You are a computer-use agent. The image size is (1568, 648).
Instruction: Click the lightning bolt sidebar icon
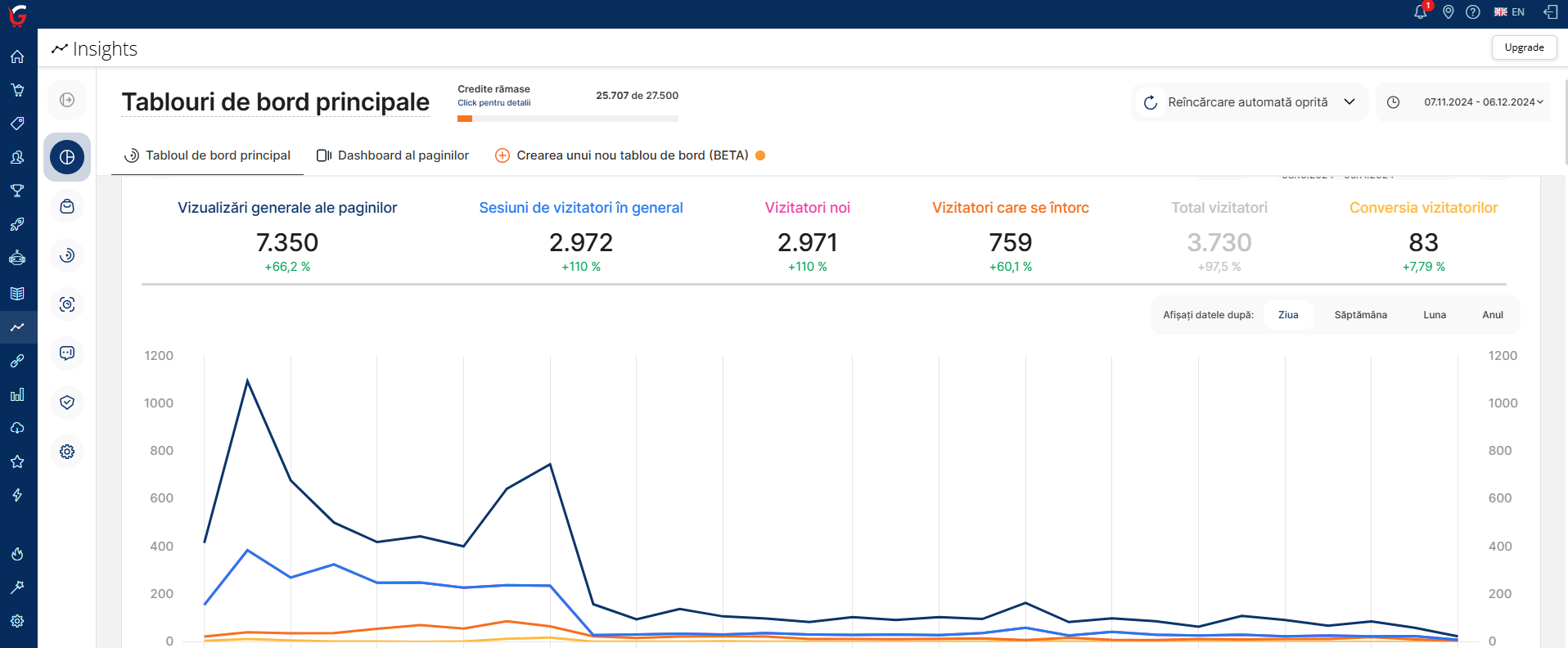(x=17, y=495)
